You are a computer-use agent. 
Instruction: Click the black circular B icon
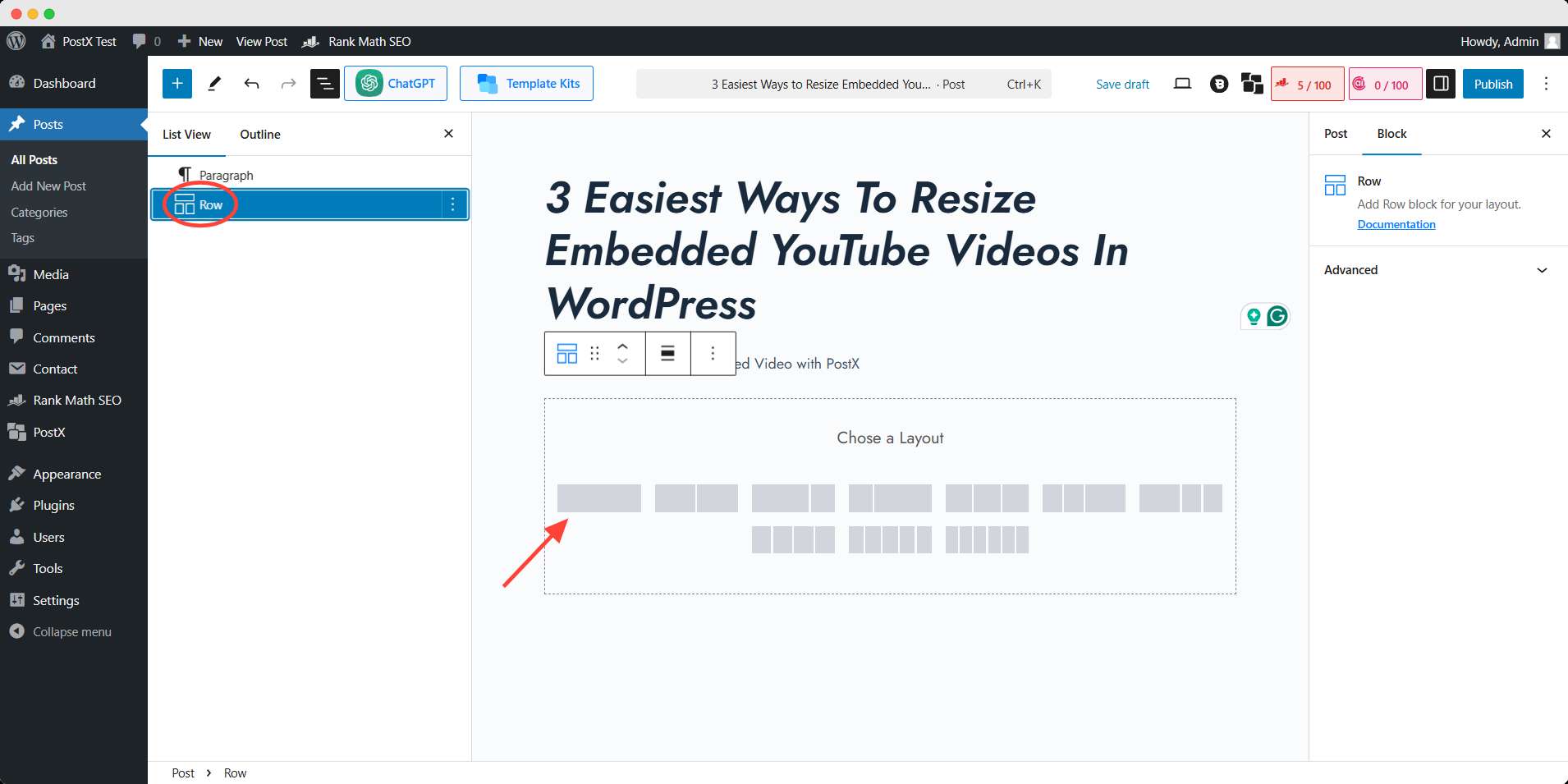pyautogui.click(x=1219, y=84)
